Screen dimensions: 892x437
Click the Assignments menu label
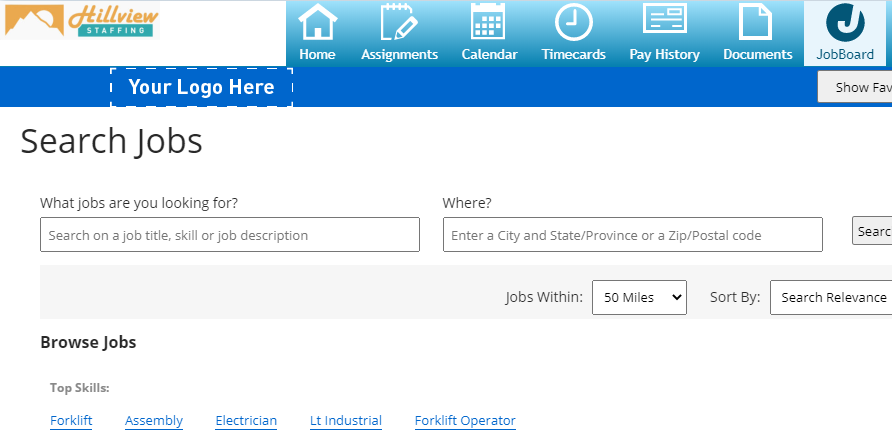[399, 55]
